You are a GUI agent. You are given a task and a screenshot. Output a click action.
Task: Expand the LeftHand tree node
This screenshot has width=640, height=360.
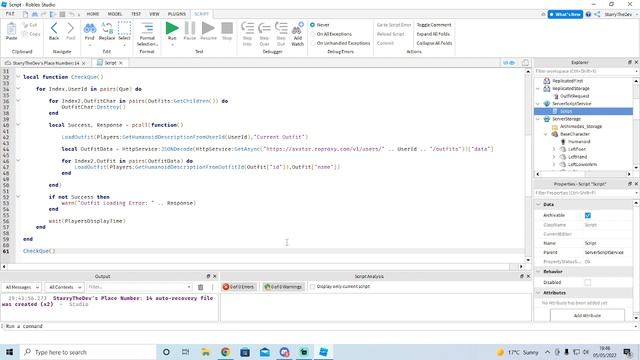[x=554, y=157]
